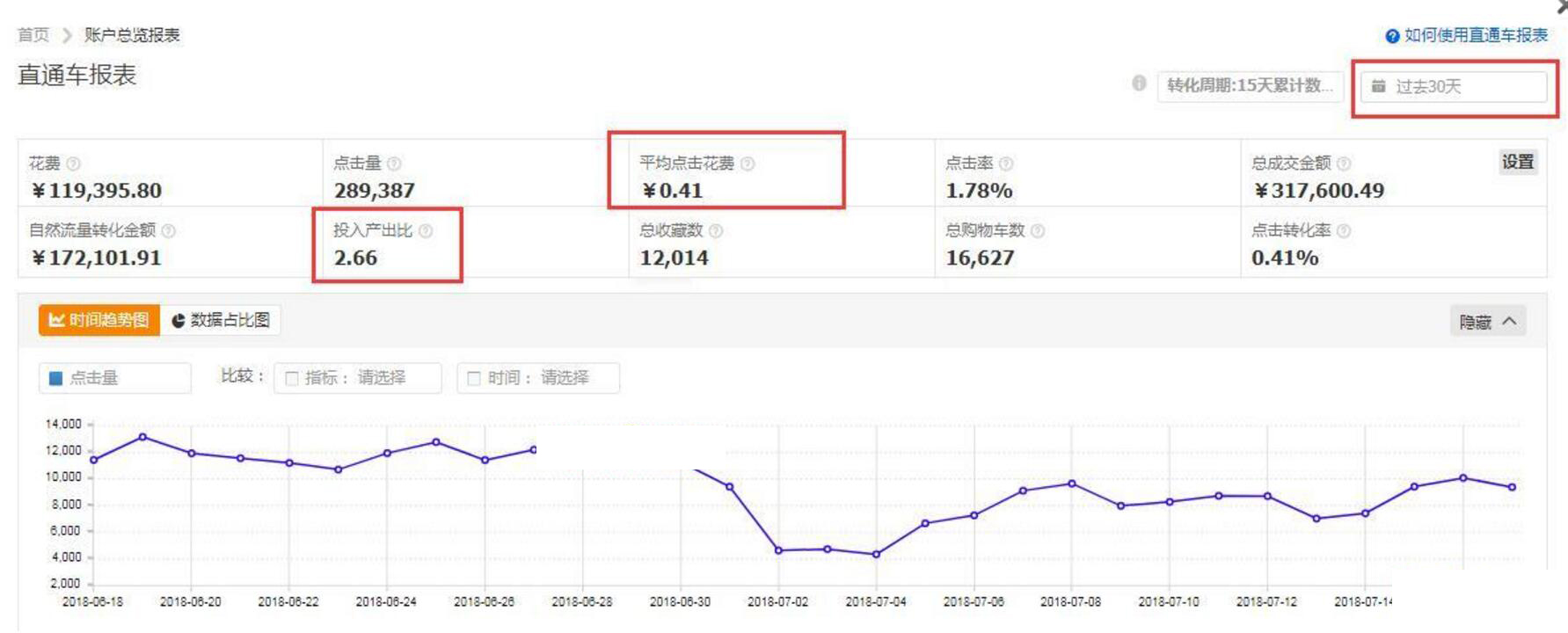Open the 如何使用直通车报表 help link
The width and height of the screenshot is (1568, 633).
(1476, 35)
